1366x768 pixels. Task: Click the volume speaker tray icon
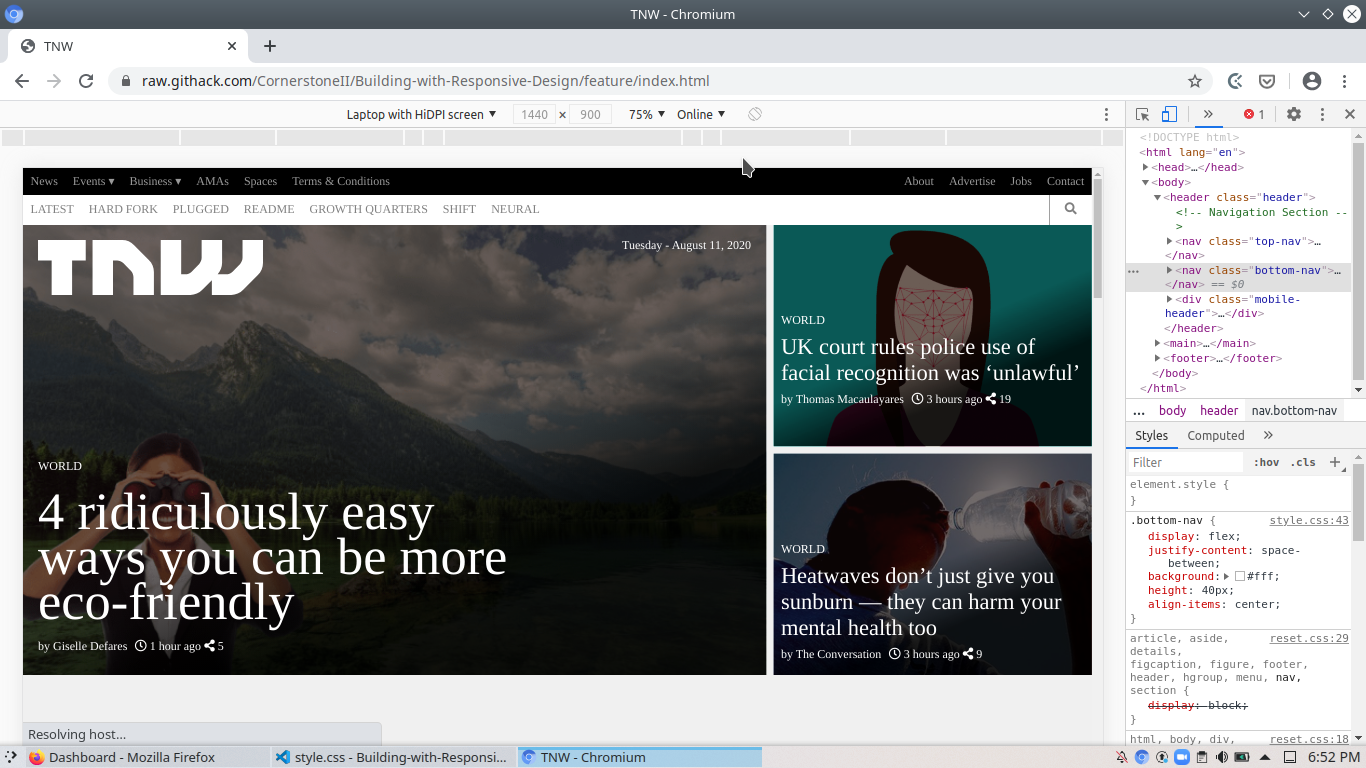coord(1221,757)
